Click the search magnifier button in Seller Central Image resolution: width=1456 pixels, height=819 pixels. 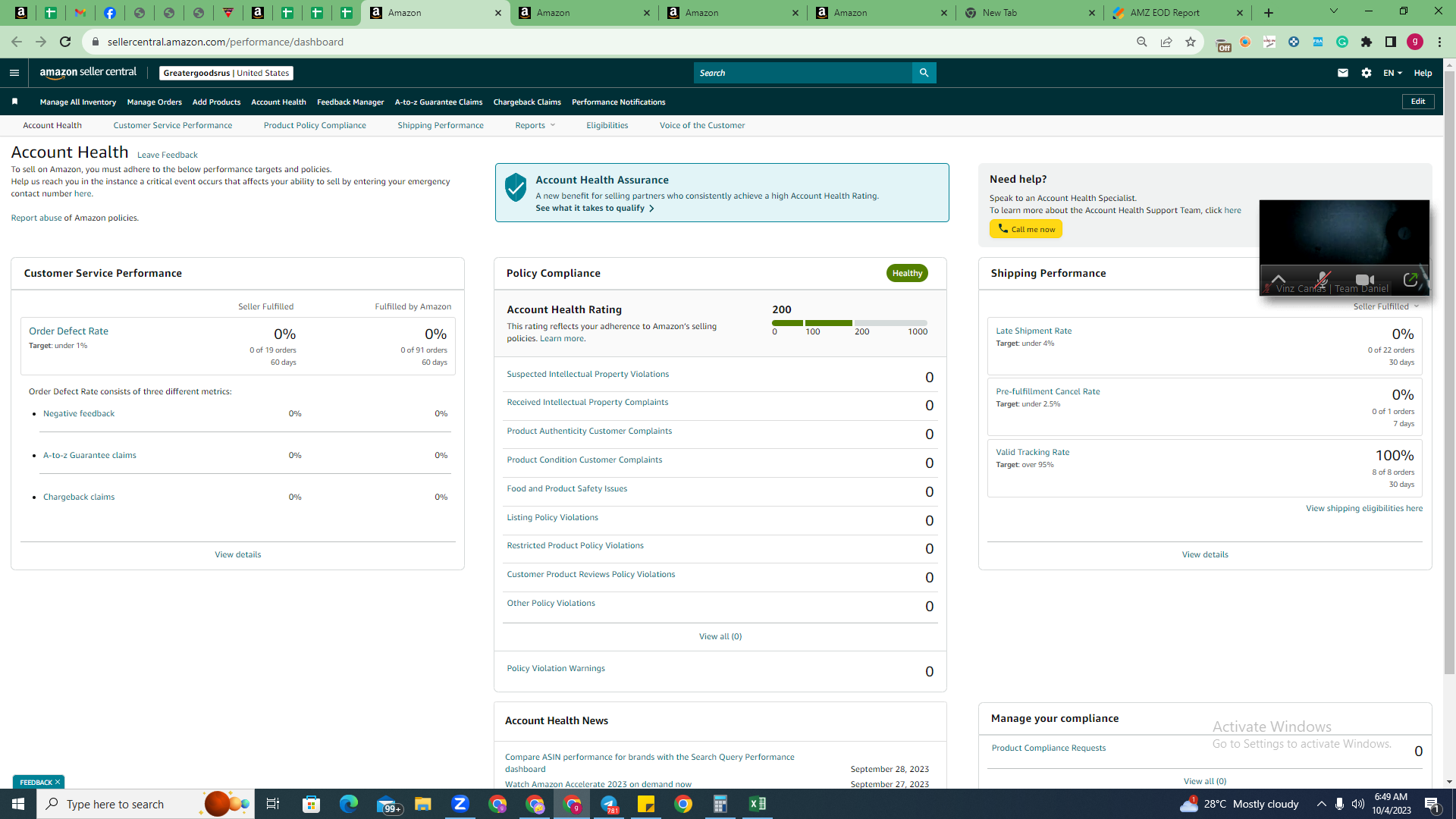click(924, 73)
